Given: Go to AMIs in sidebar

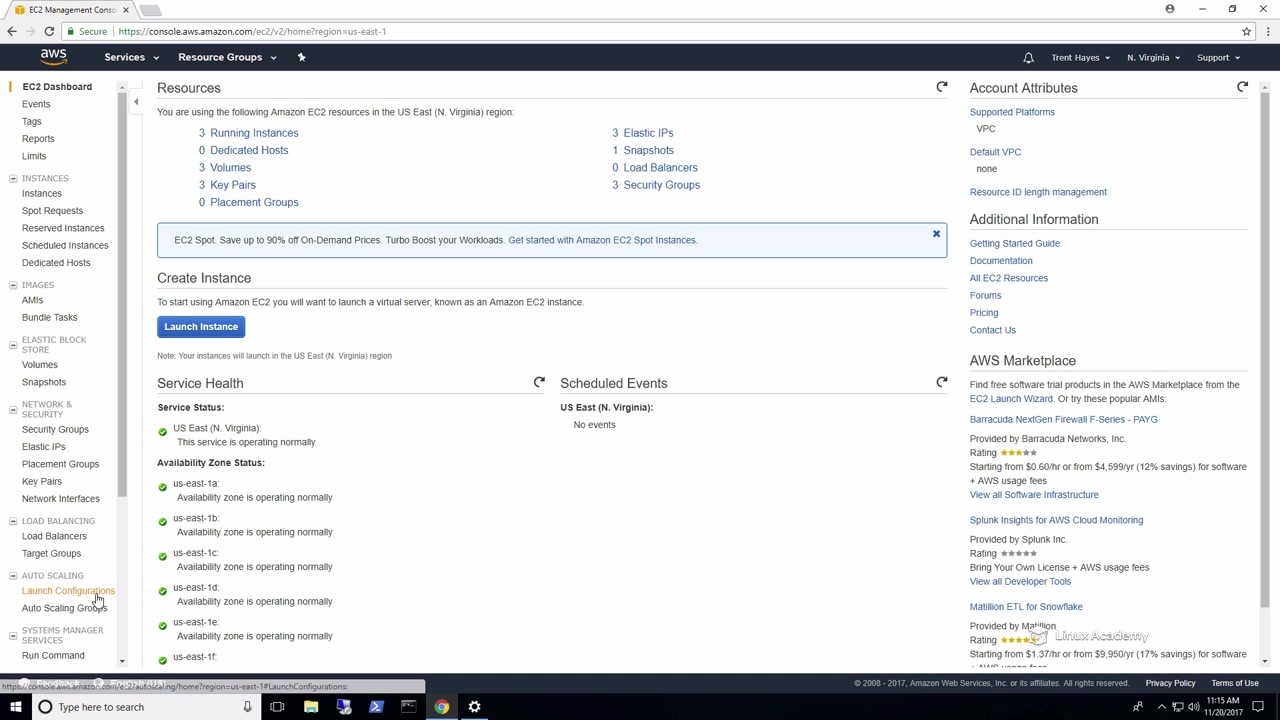Looking at the screenshot, I should click(32, 300).
